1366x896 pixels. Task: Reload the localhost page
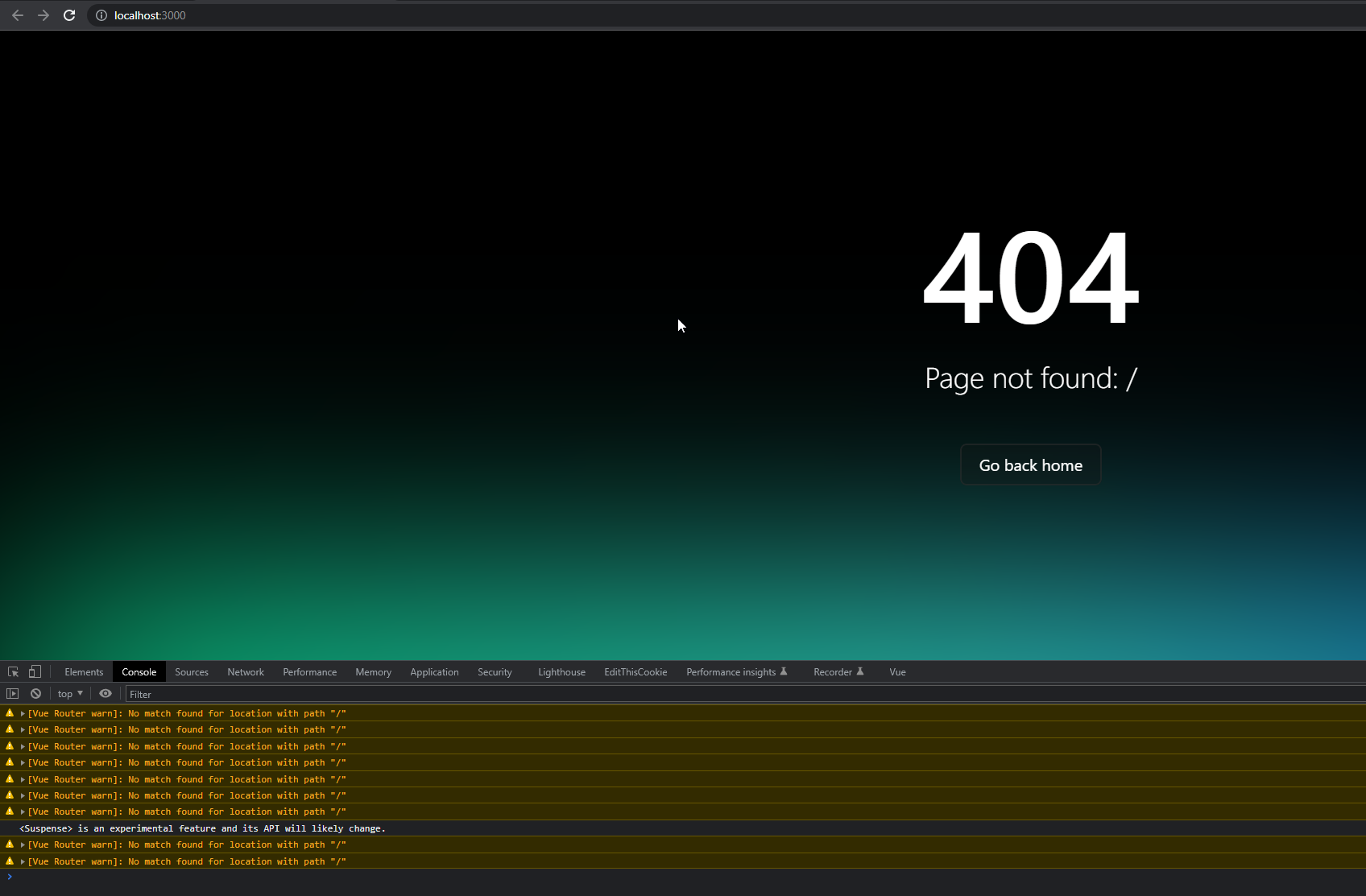[x=69, y=14]
